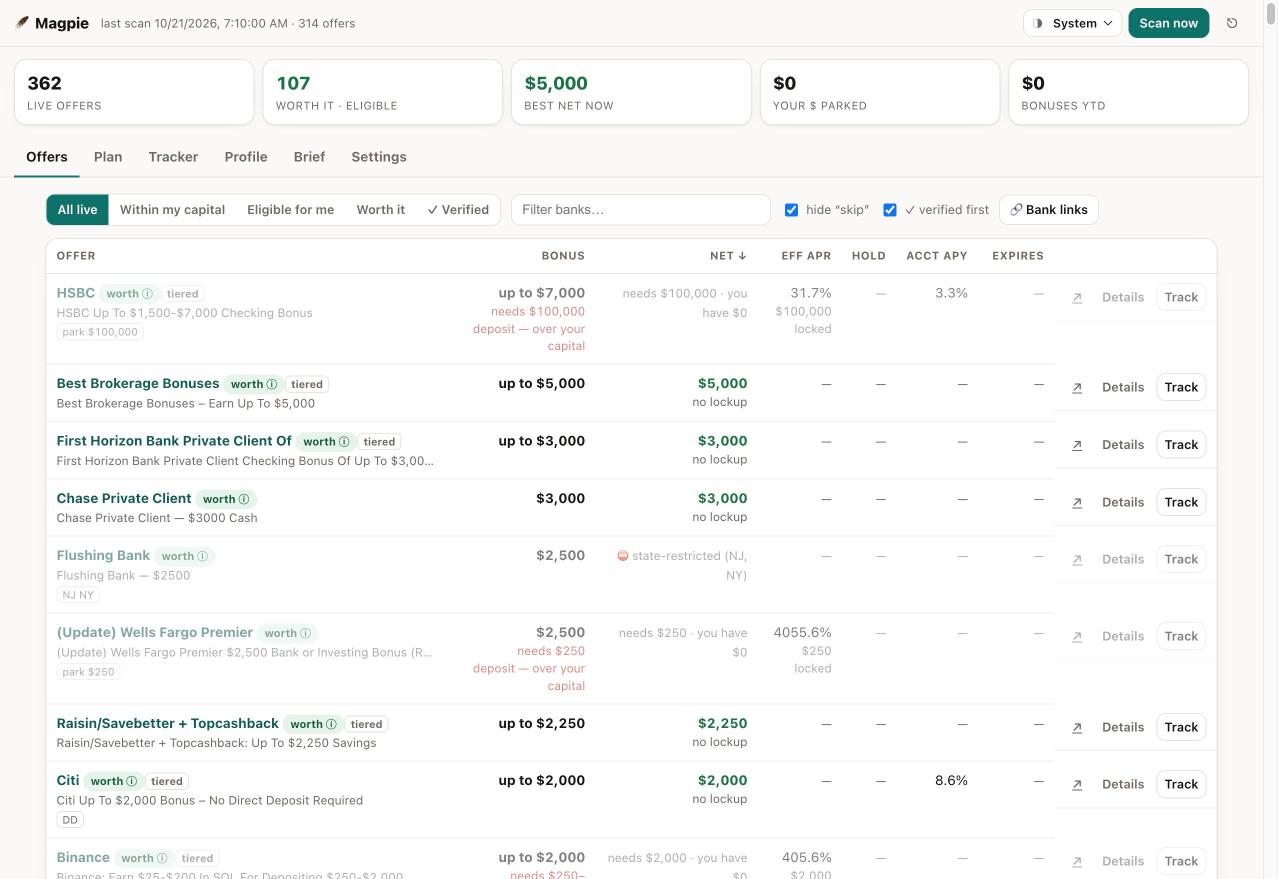Click the "park $100,000" tag under HSBC
The height and width of the screenshot is (879, 1278).
point(100,332)
